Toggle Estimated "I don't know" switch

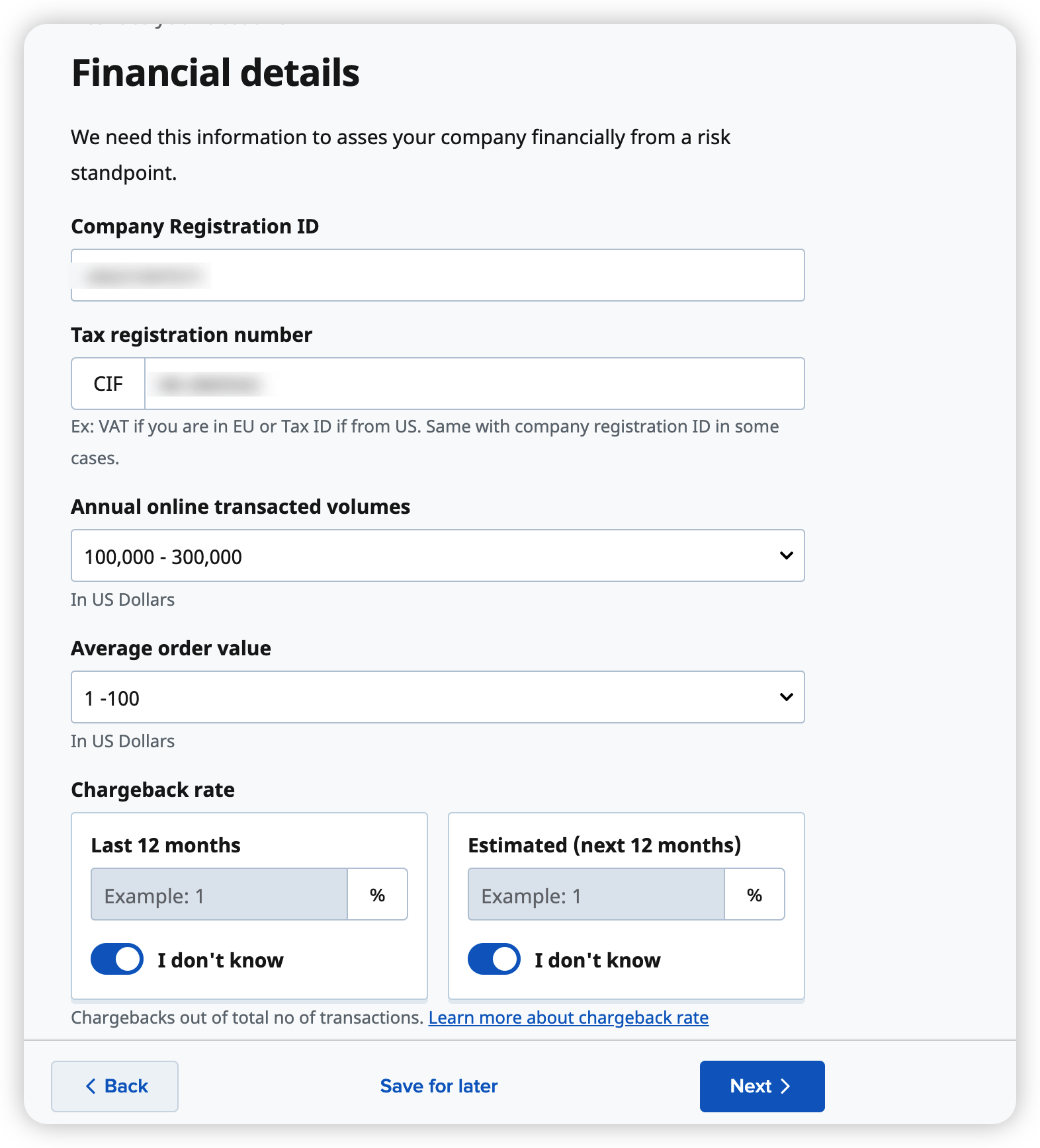[494, 959]
